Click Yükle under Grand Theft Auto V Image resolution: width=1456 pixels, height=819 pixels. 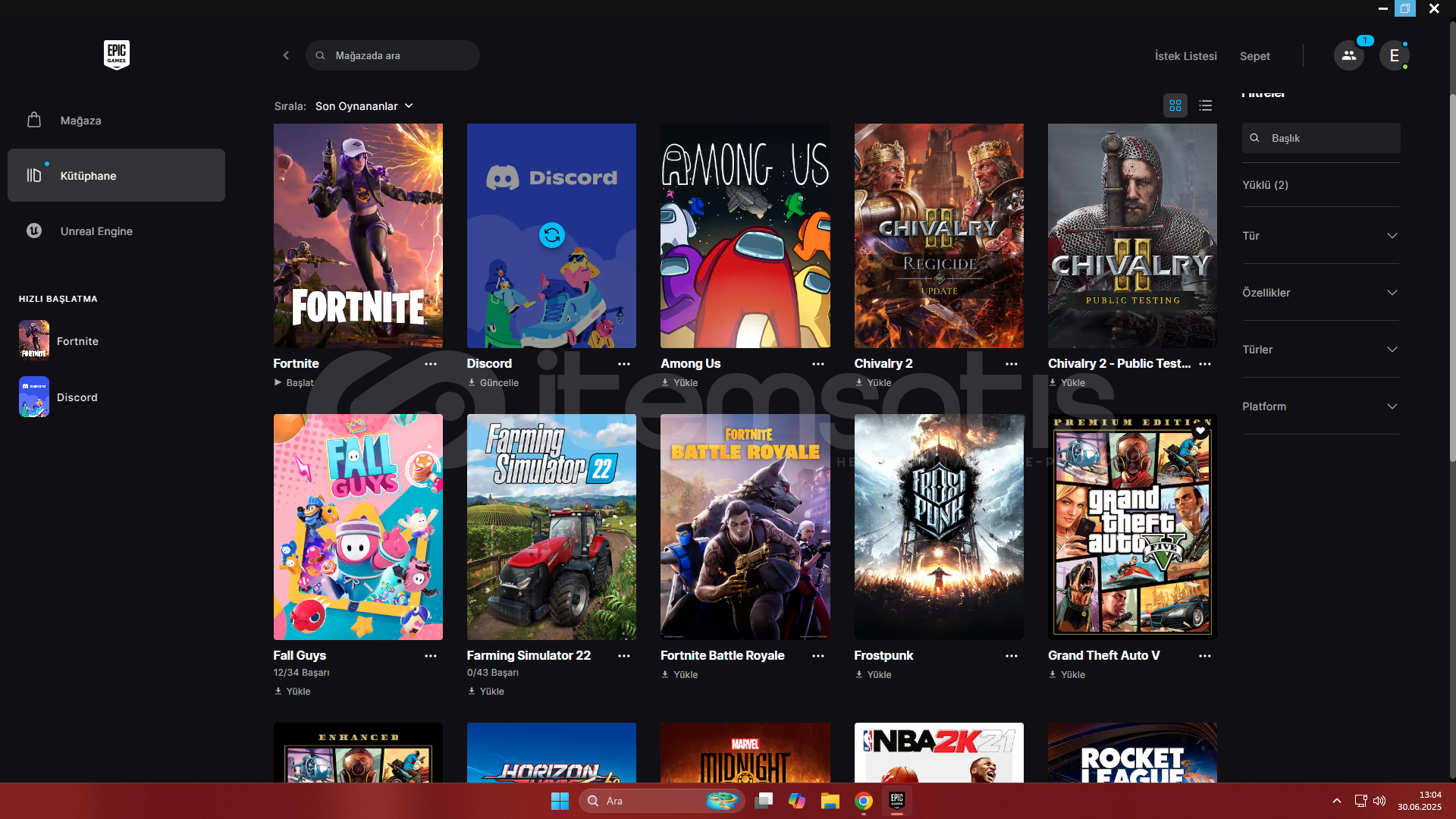pyautogui.click(x=1066, y=675)
